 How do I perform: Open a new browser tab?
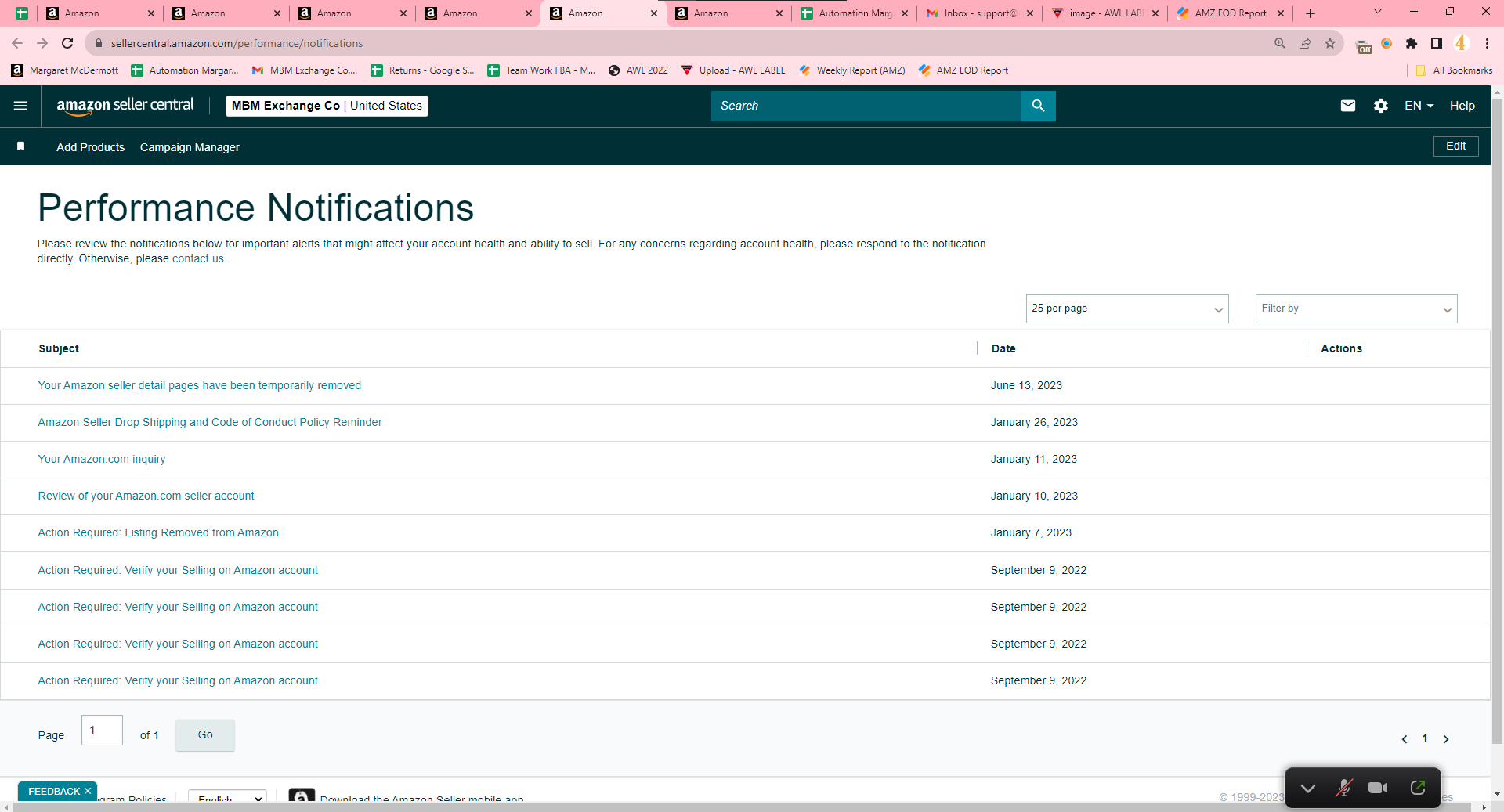(1311, 13)
